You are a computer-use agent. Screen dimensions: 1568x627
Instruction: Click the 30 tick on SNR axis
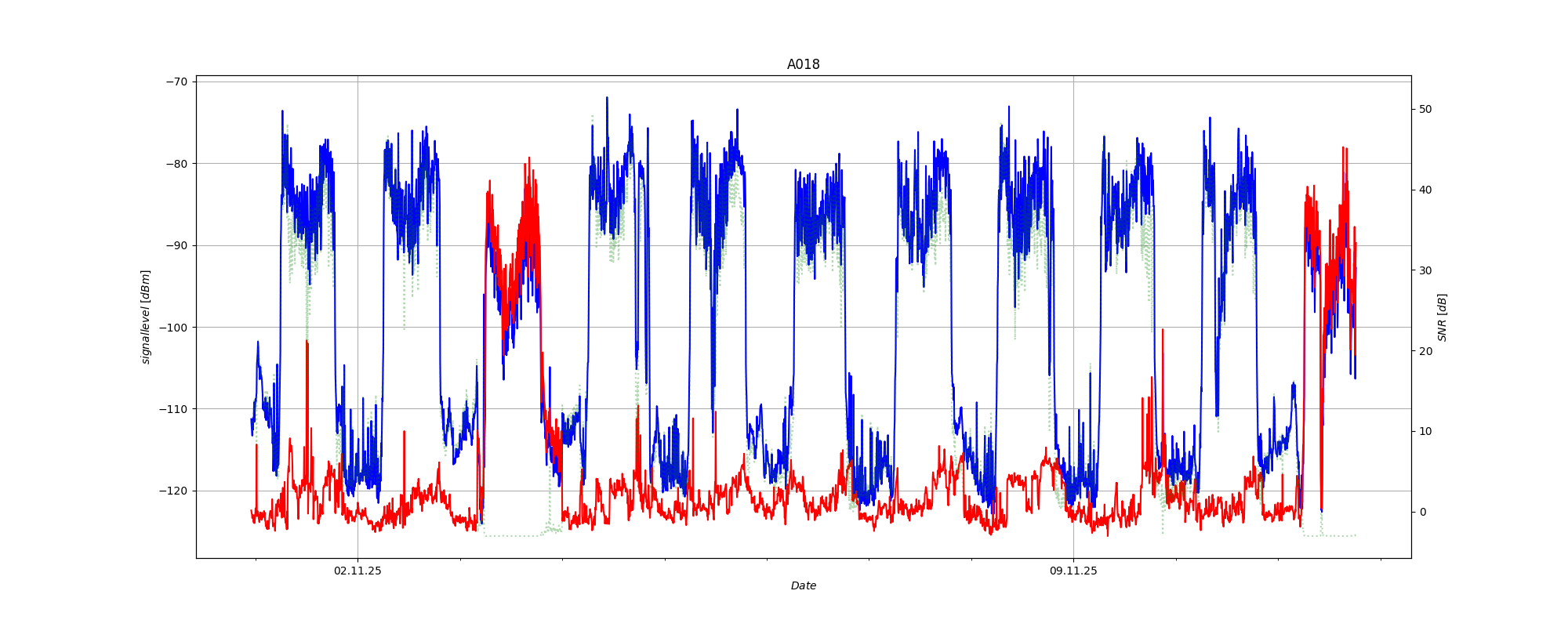pyautogui.click(x=1425, y=270)
